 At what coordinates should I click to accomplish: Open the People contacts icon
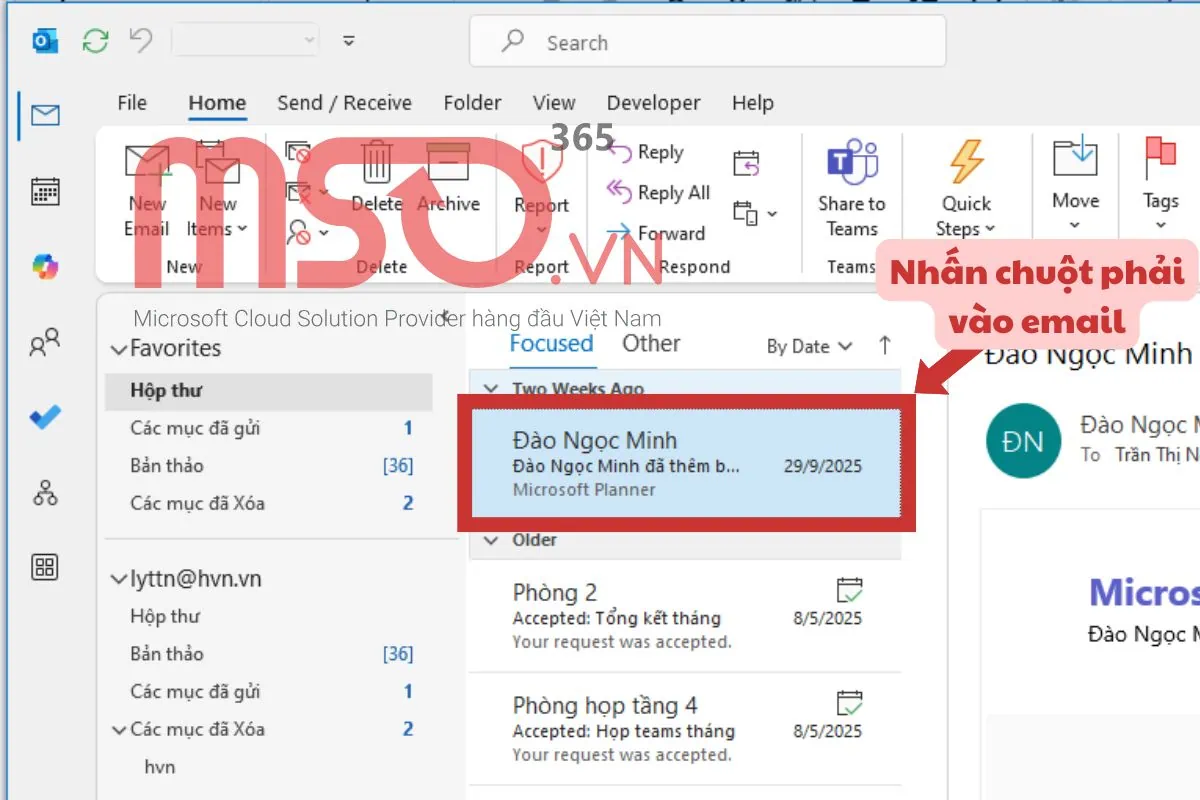coord(45,343)
